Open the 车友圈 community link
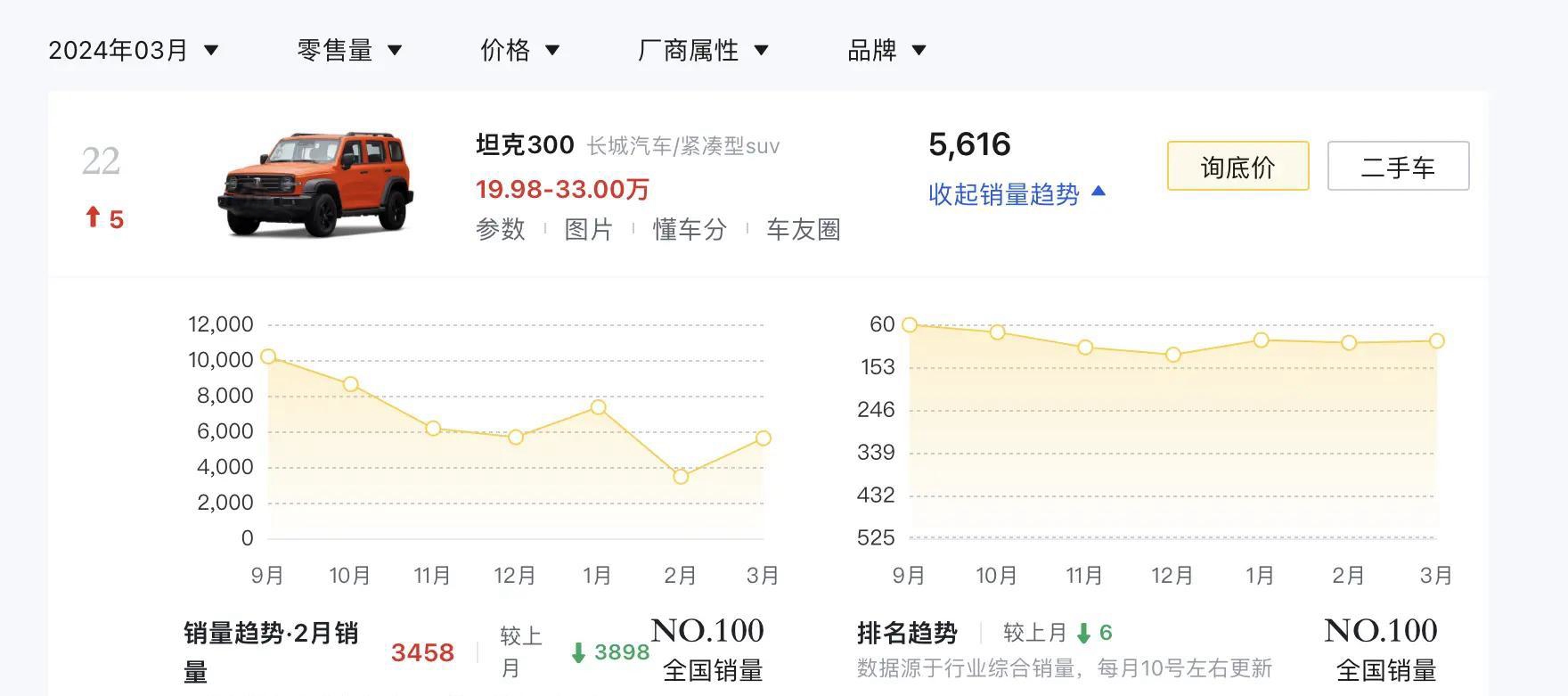This screenshot has width=1568, height=696. [804, 229]
